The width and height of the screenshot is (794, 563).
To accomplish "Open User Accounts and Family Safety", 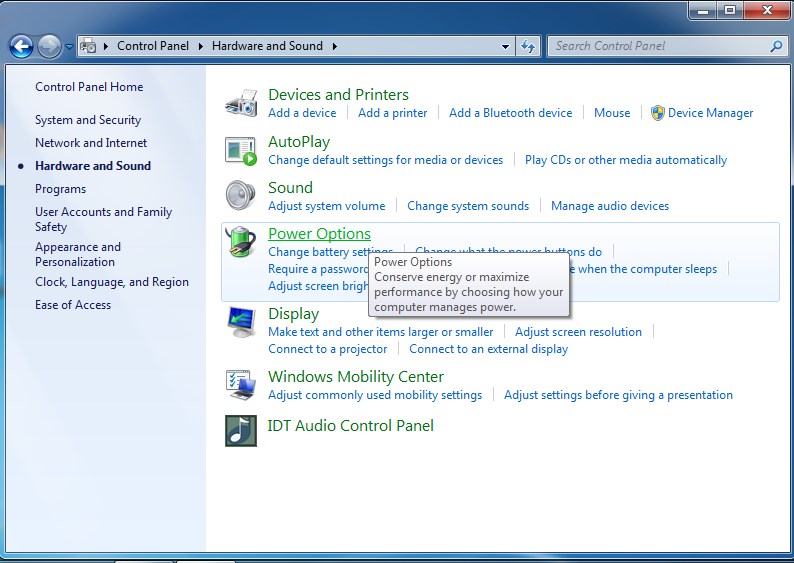I will [103, 219].
